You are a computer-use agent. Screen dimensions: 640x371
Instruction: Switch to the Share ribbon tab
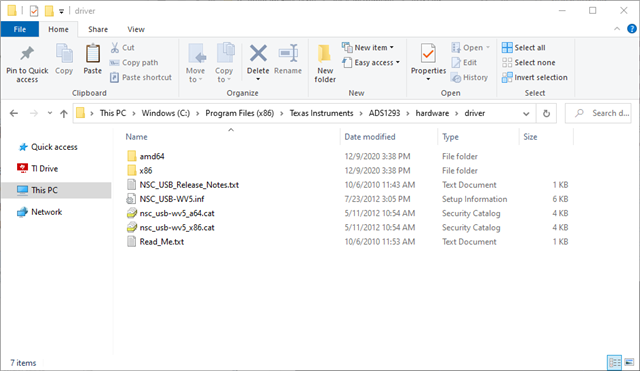pyautogui.click(x=98, y=29)
